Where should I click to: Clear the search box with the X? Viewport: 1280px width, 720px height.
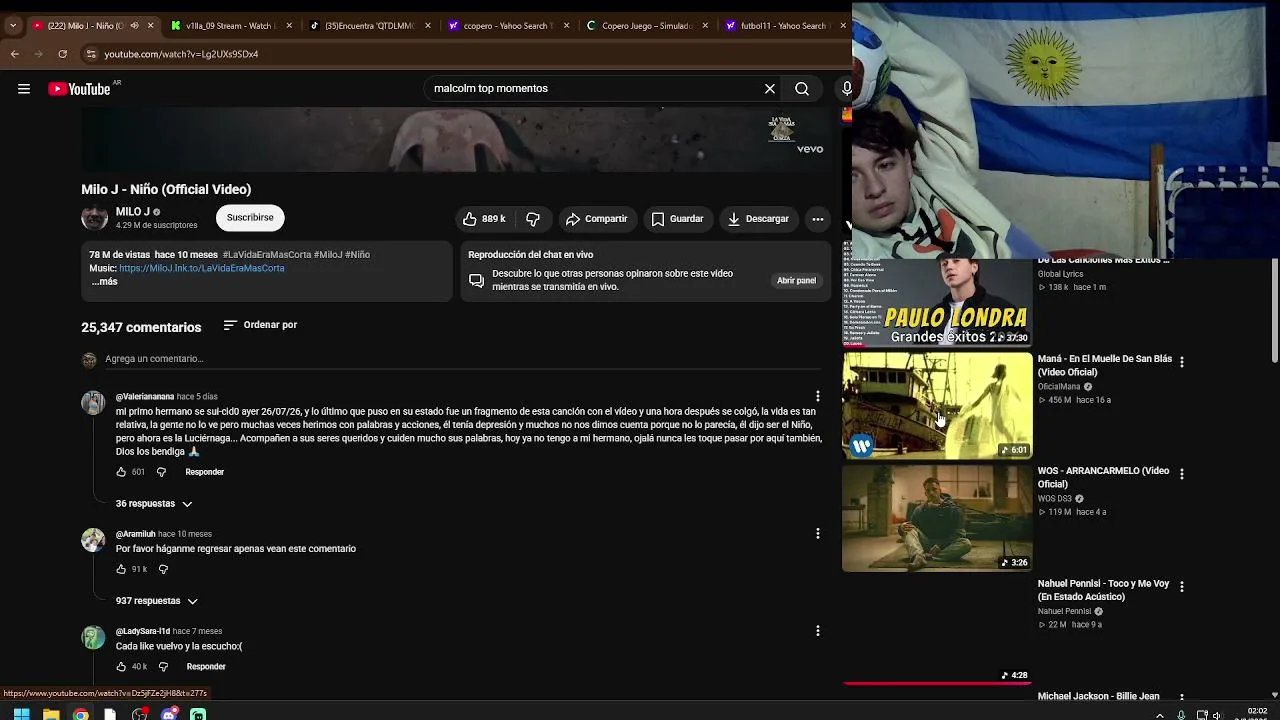tap(770, 89)
